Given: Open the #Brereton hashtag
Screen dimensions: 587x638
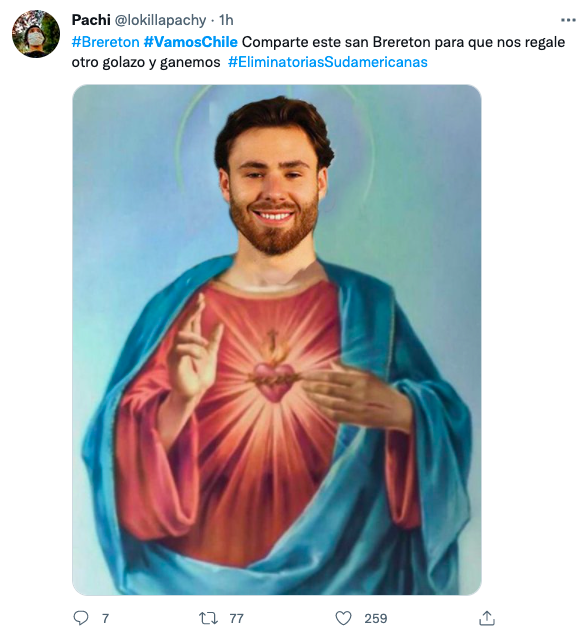Looking at the screenshot, I should (x=105, y=42).
